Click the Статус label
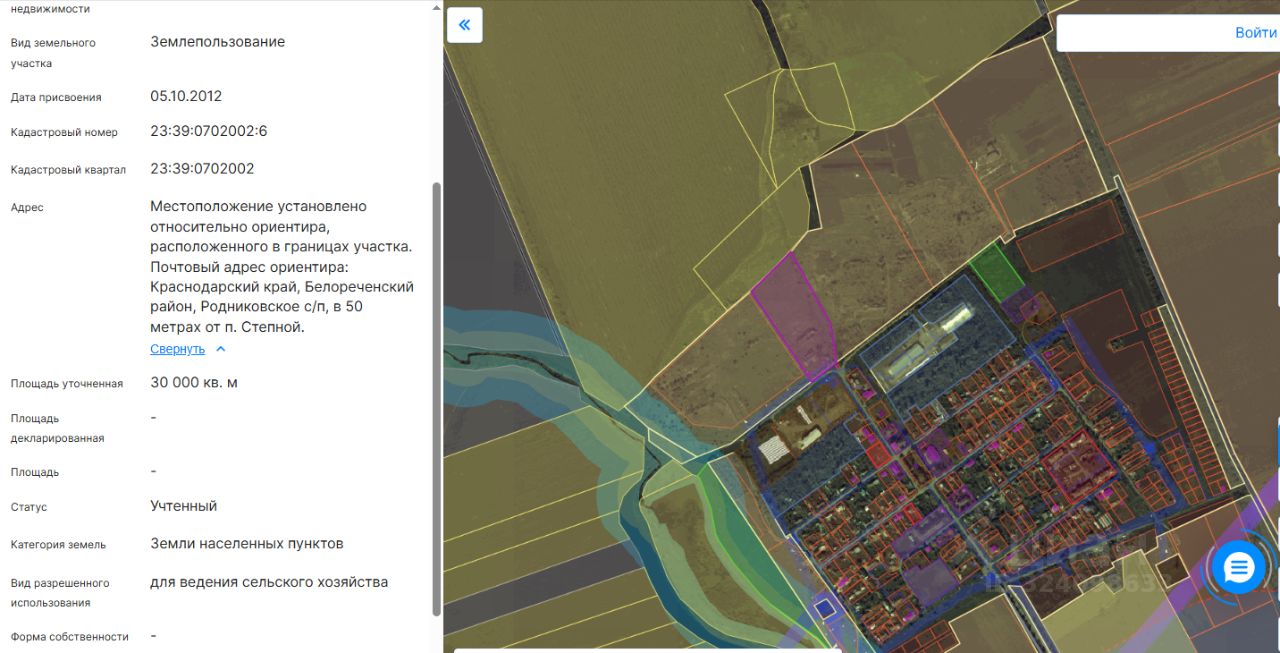Screen dimensions: 1280x653 point(29,507)
